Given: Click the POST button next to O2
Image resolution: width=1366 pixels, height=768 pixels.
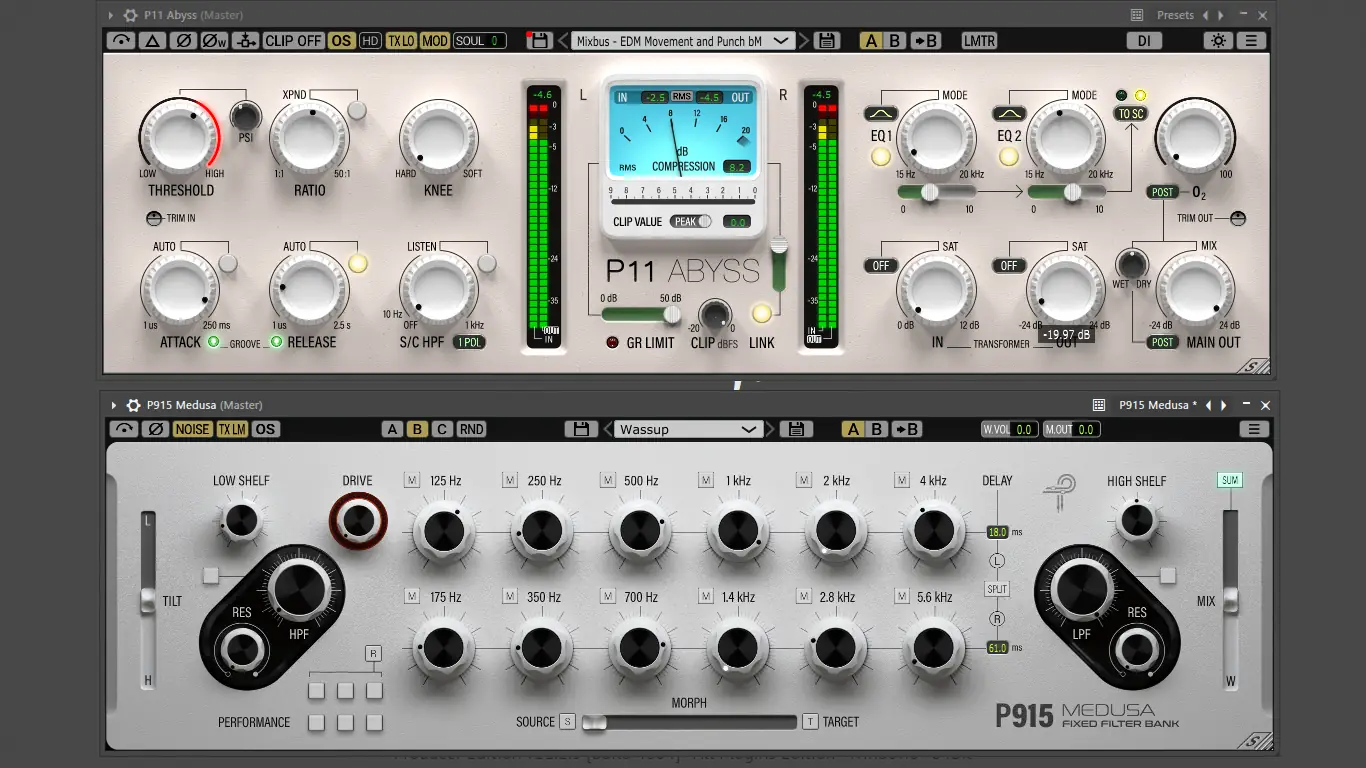Looking at the screenshot, I should [x=1162, y=192].
